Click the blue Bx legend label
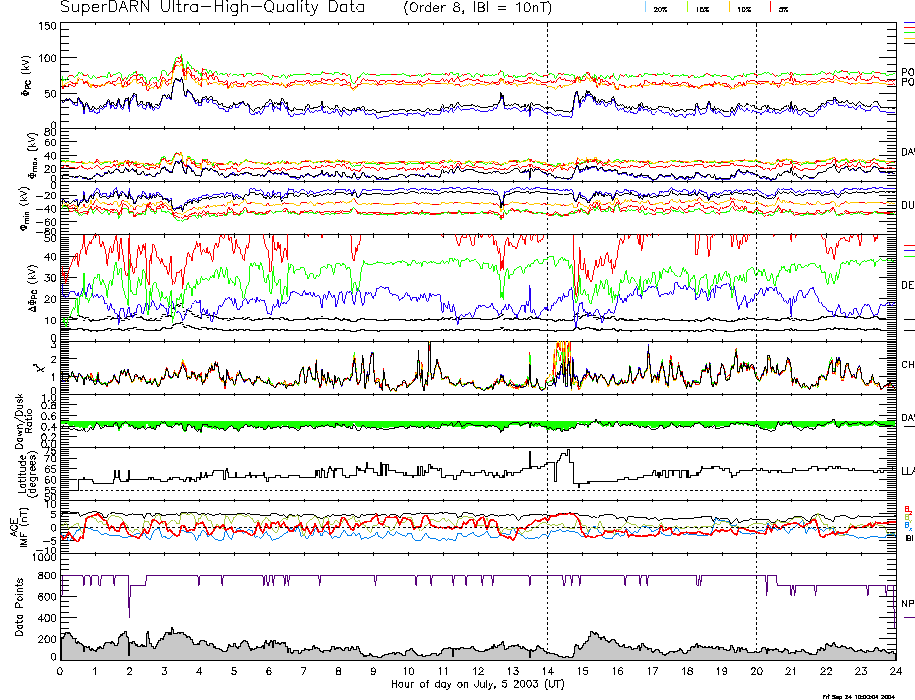Image resolution: width=915 pixels, height=700 pixels. tap(907, 526)
